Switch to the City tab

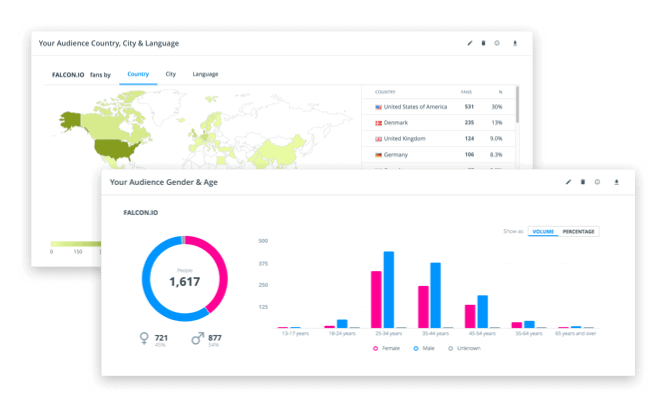171,74
